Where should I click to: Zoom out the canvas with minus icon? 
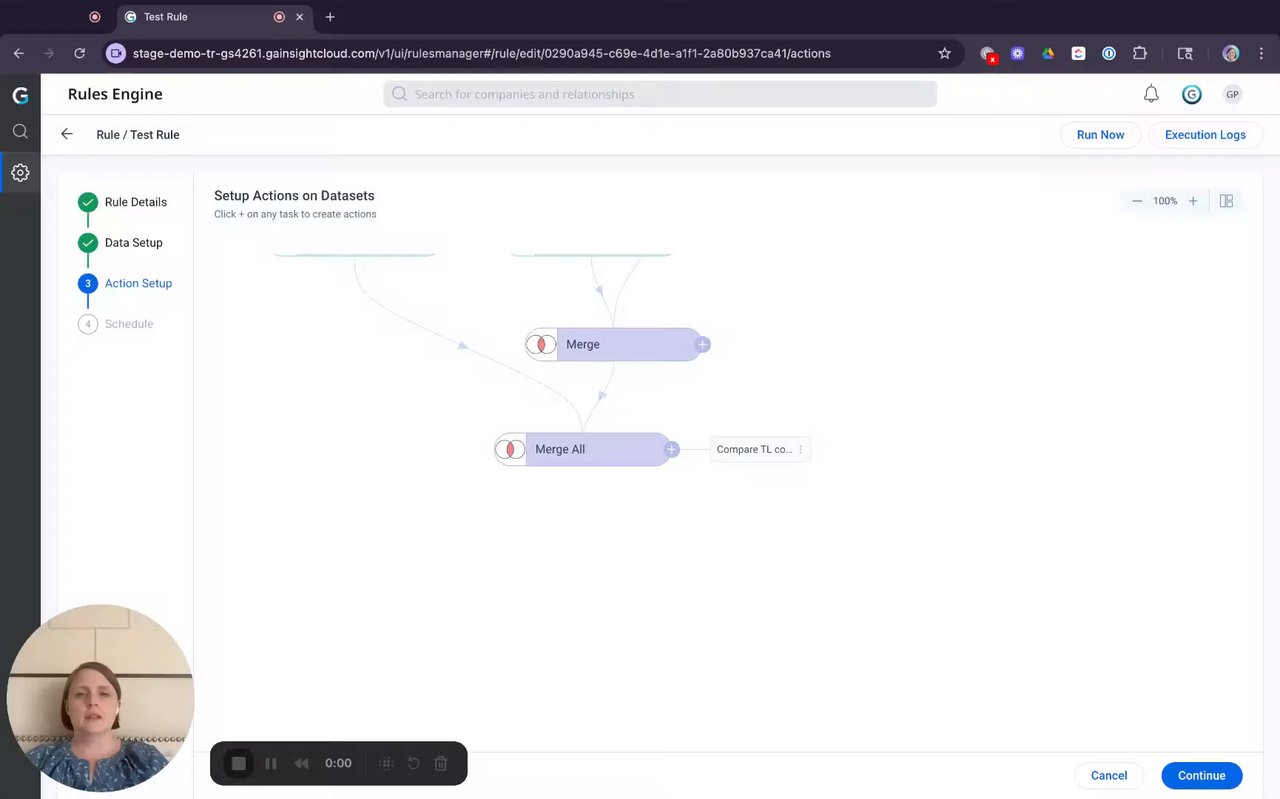(1137, 201)
